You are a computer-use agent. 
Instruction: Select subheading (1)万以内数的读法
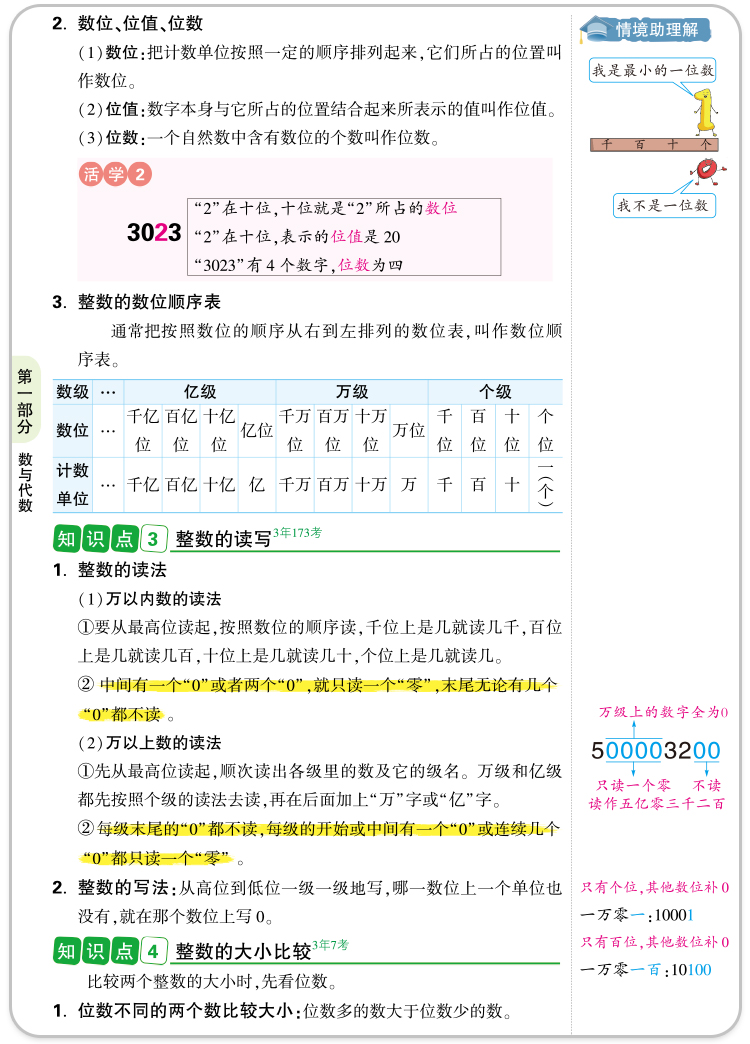[149, 599]
